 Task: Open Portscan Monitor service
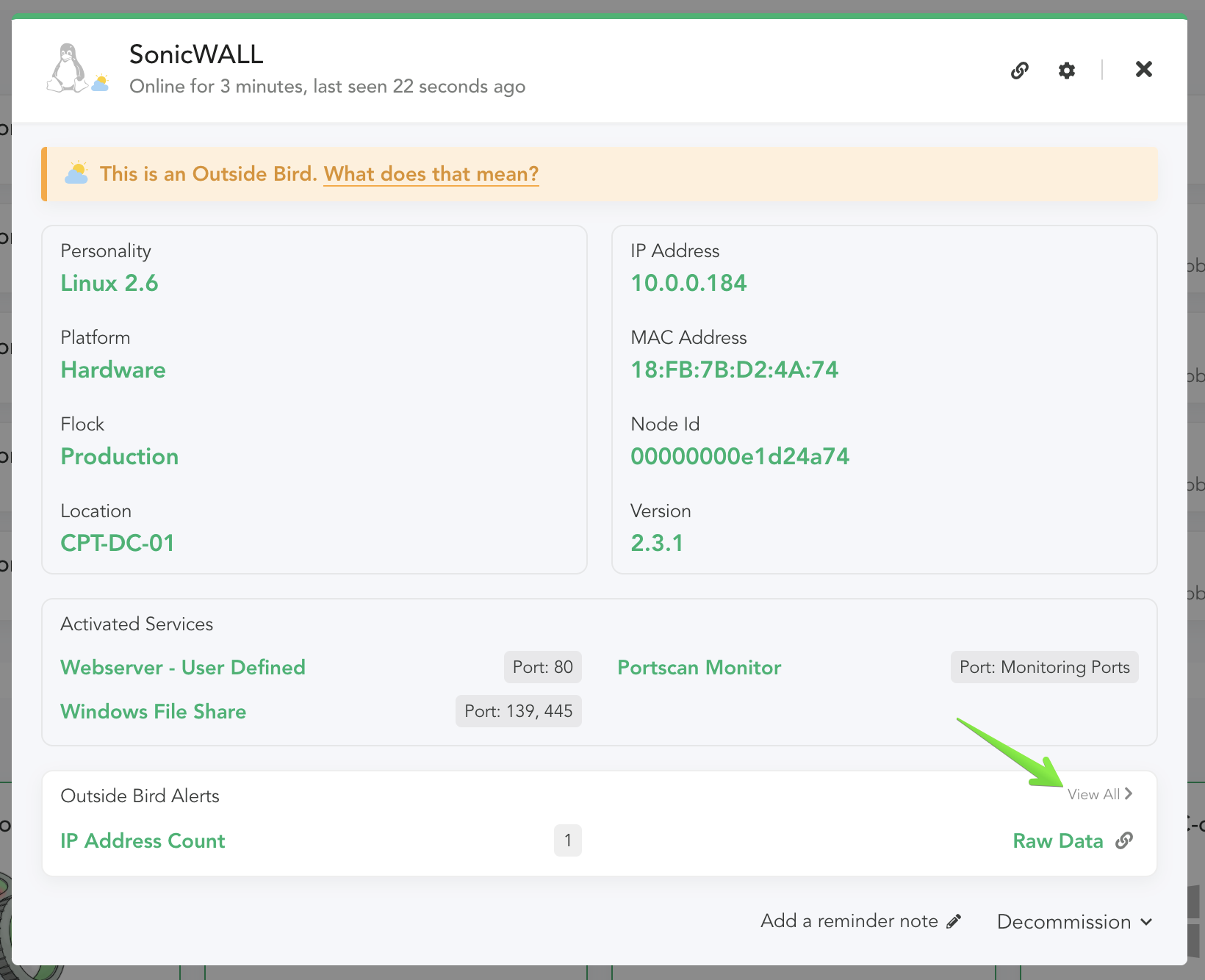pos(699,667)
